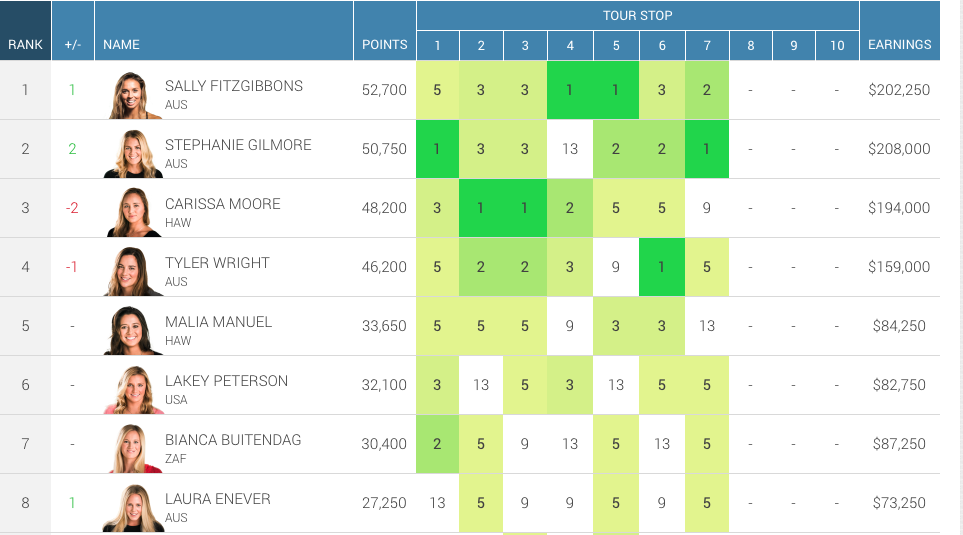Open the Stephanie Gilmore name link
The width and height of the screenshot is (963, 535).
(238, 145)
